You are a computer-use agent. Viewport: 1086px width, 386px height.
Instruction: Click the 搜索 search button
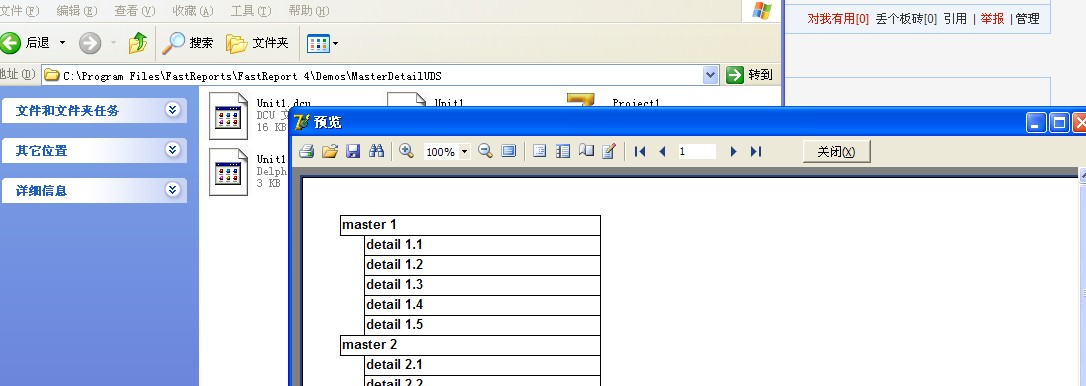[x=188, y=43]
